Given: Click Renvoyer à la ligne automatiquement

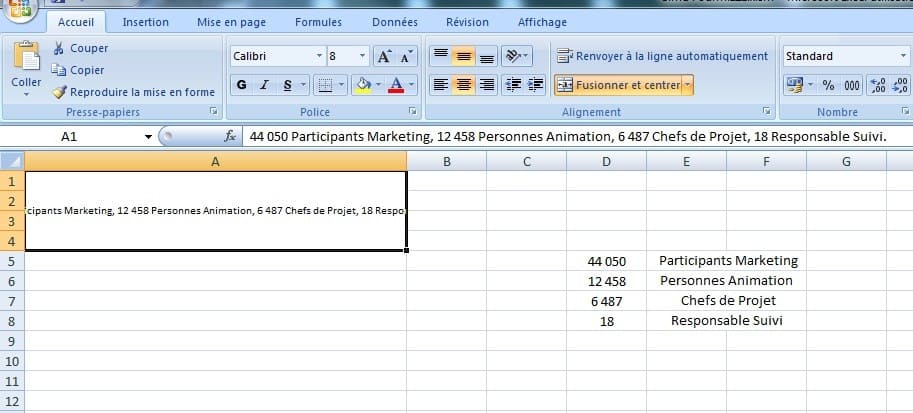Looking at the screenshot, I should point(662,56).
